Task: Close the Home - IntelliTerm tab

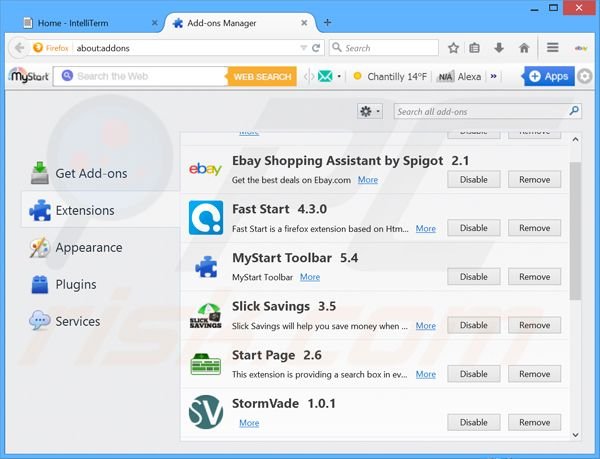Action: [x=155, y=23]
